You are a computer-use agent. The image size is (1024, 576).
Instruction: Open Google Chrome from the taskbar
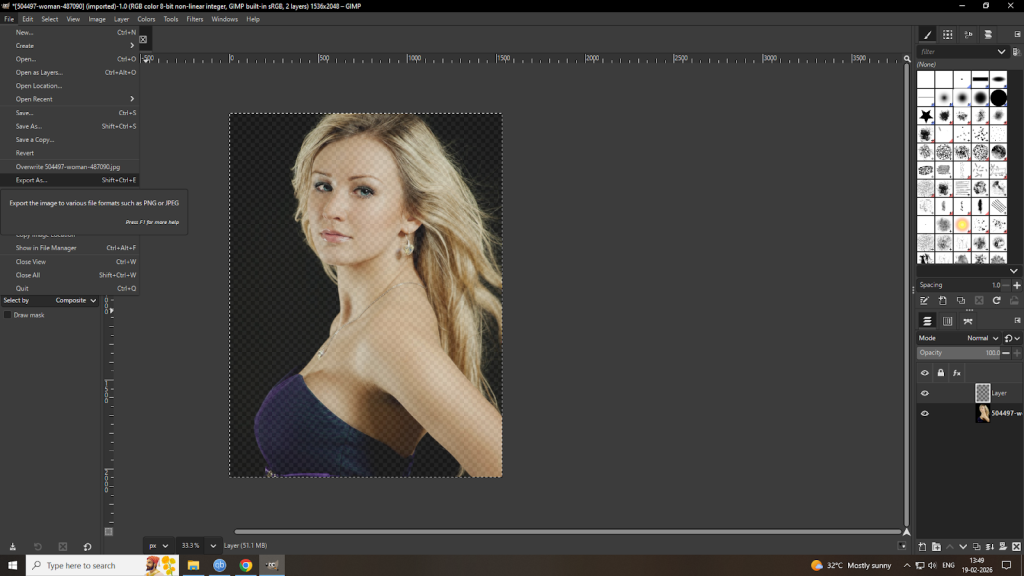pos(246,565)
